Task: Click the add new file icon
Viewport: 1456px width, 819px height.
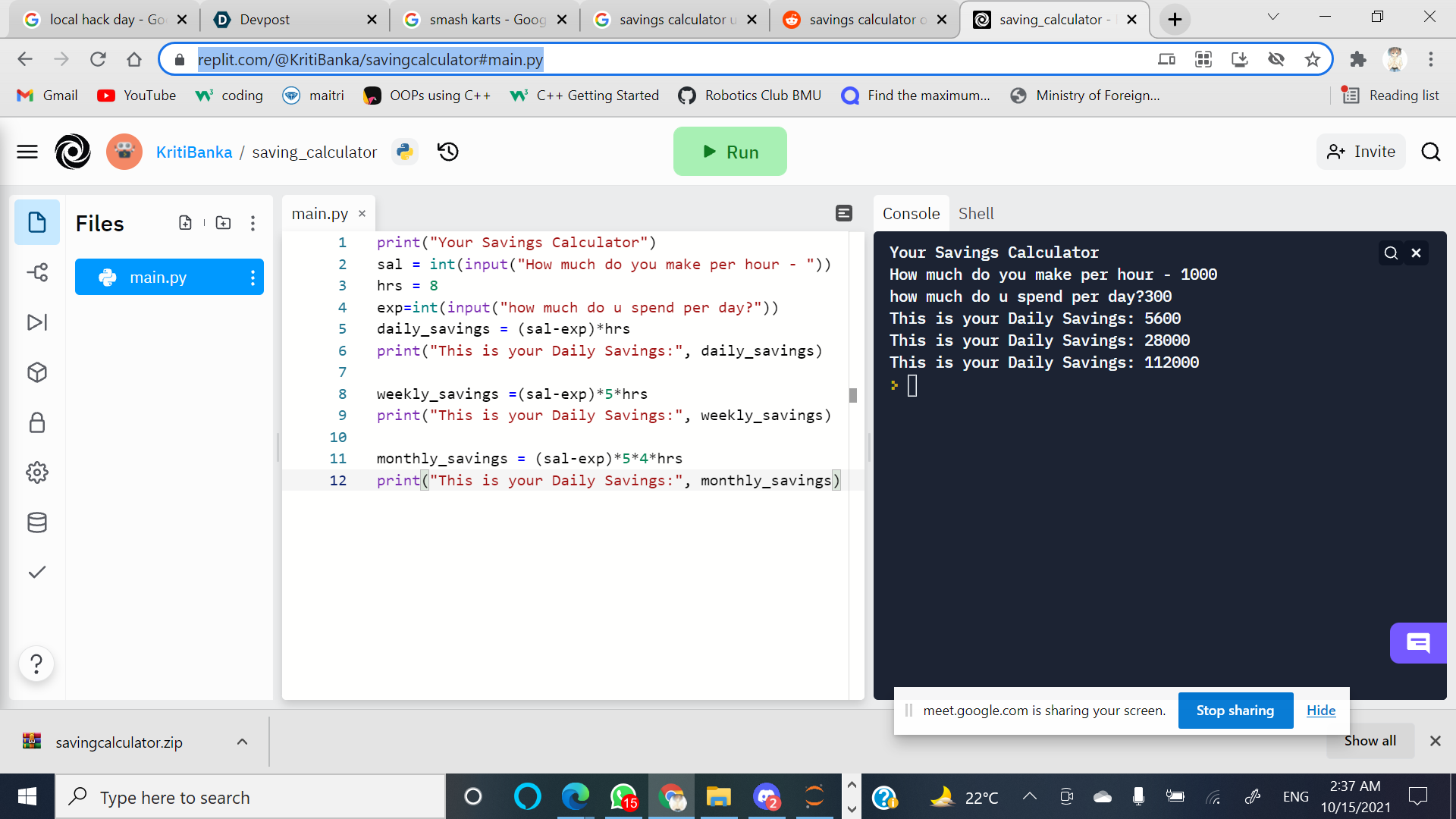Action: 185,223
